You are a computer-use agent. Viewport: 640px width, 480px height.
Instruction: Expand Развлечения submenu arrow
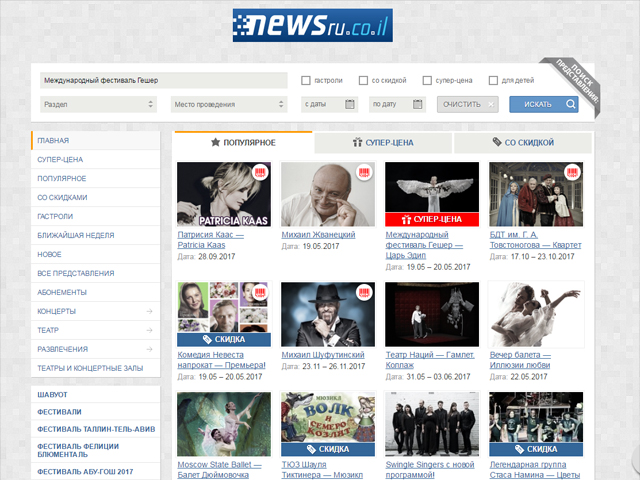coord(149,349)
